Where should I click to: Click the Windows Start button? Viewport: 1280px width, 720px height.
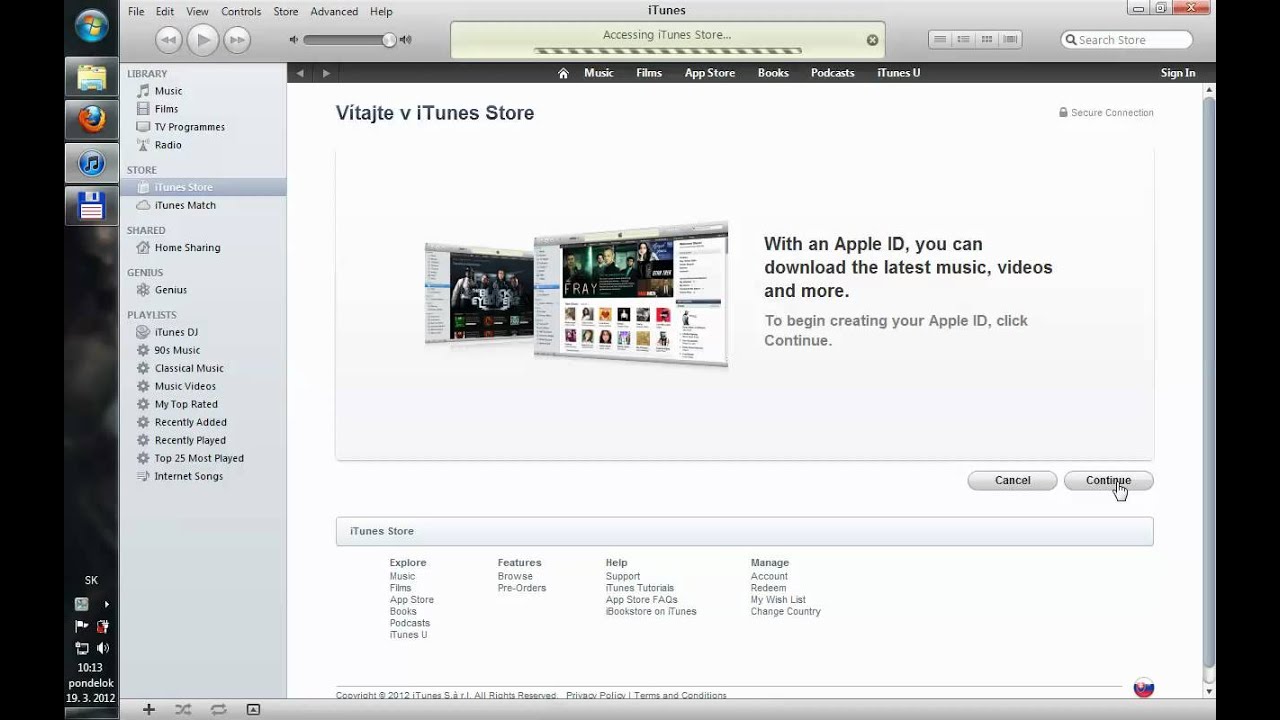pos(92,25)
